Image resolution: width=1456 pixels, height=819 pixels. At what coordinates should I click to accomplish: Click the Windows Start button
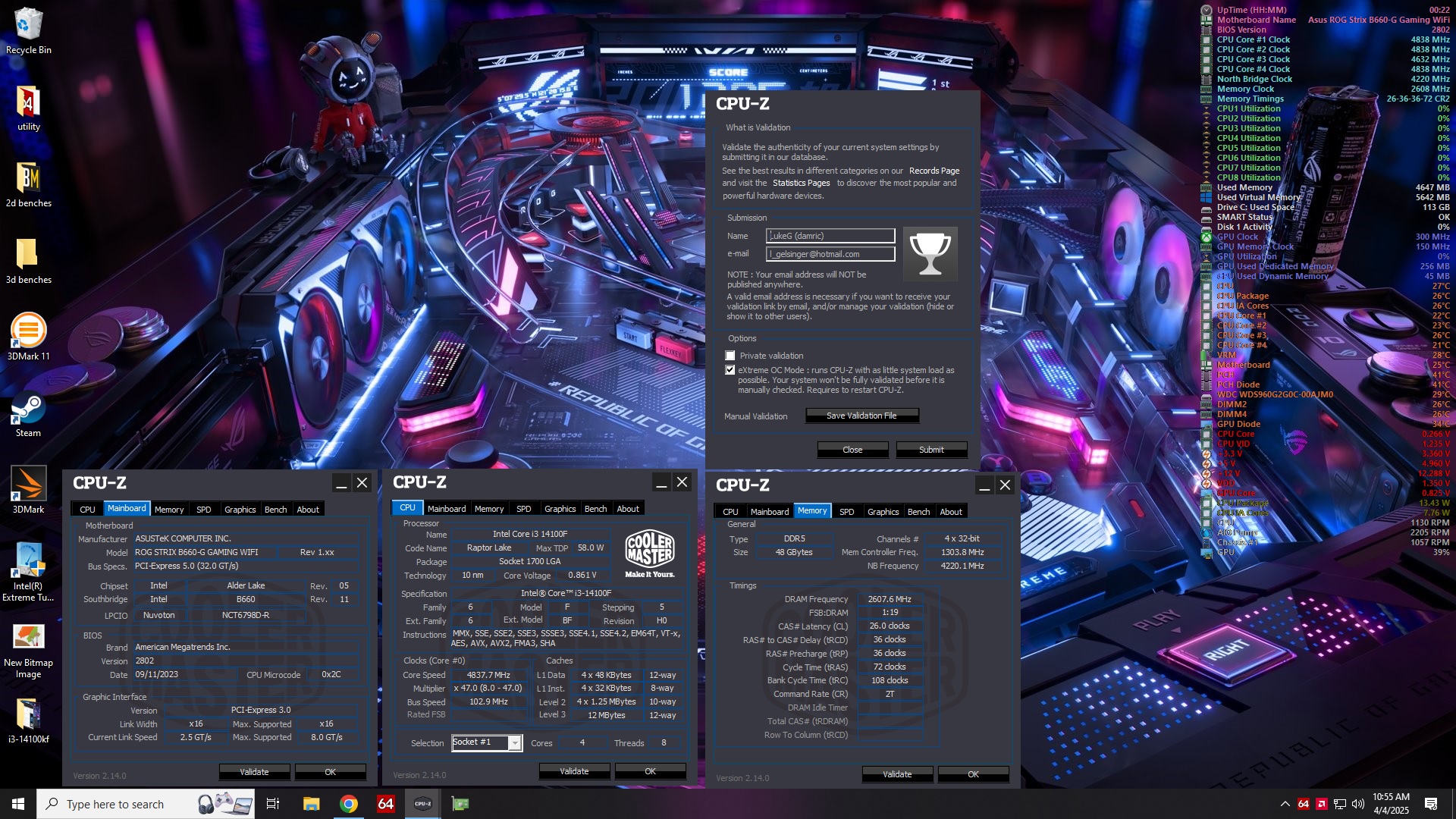click(18, 804)
